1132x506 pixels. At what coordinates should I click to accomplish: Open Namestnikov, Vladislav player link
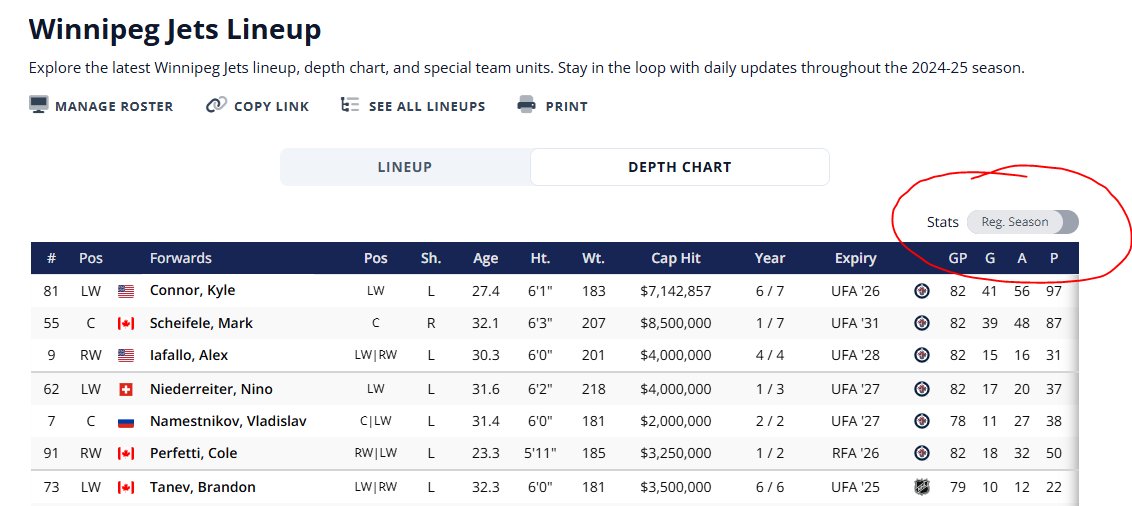point(228,422)
